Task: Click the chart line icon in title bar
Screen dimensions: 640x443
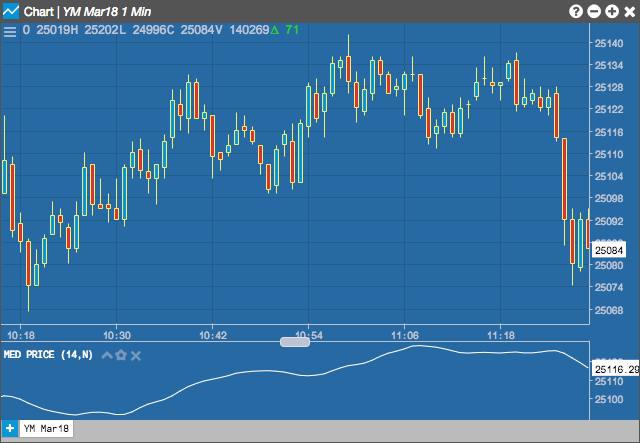Action: (11, 11)
